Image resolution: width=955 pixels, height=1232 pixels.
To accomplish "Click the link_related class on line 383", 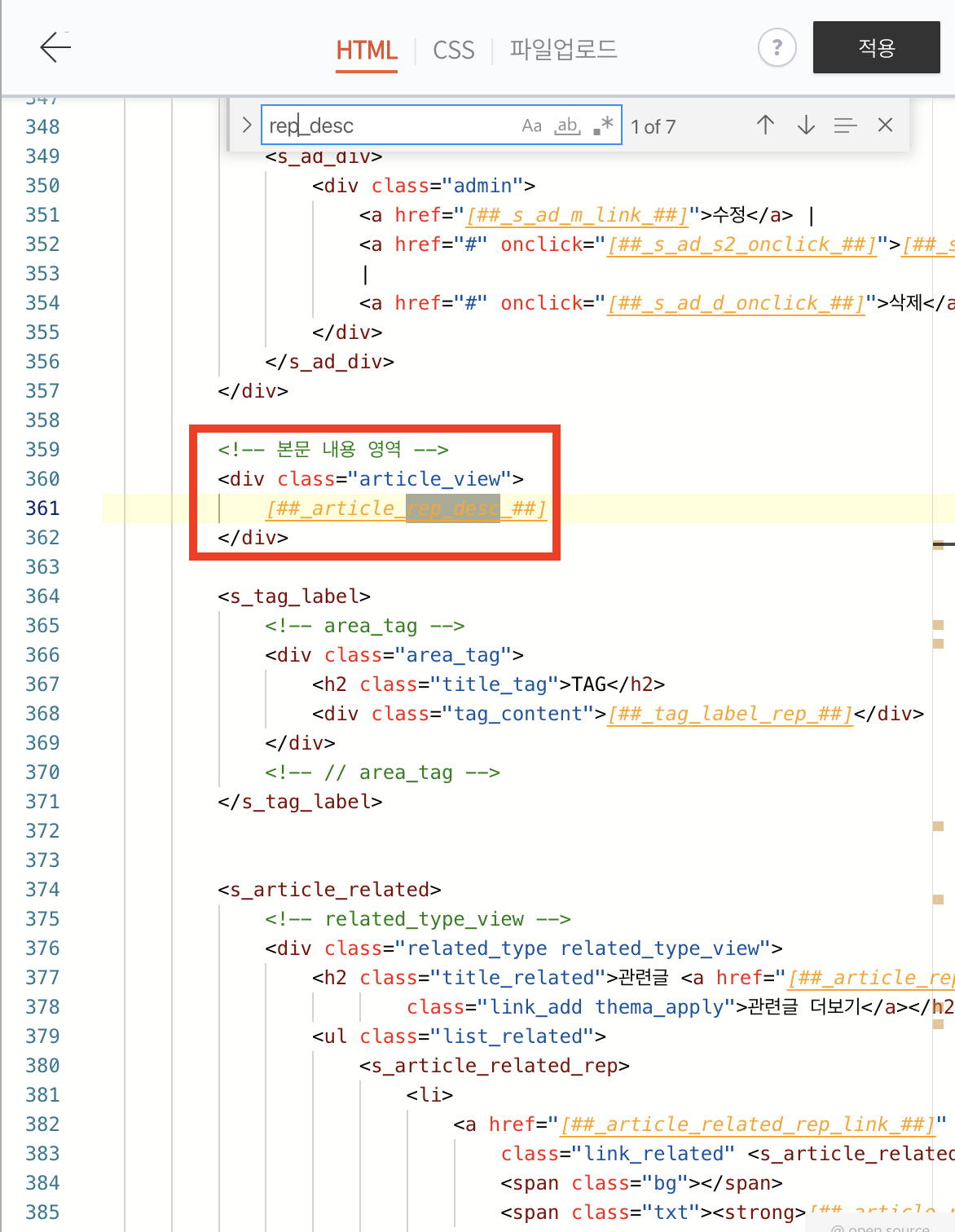I will coord(654,1154).
